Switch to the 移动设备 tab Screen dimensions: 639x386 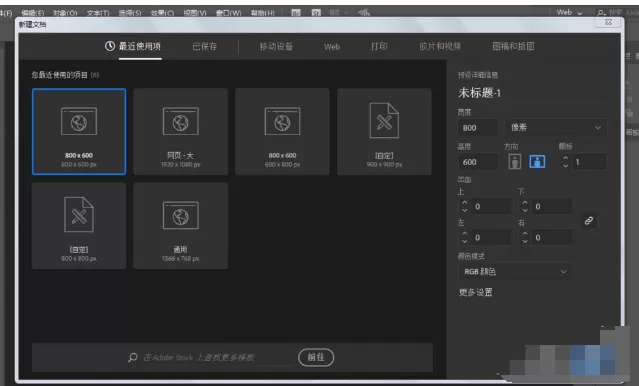coord(276,46)
